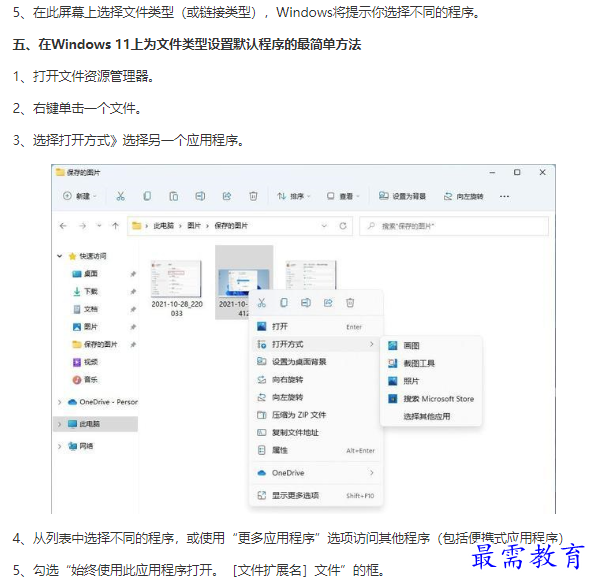Click 图片 in the address bar breadcrumb
Screen dimensions: 593x588
coord(194,226)
